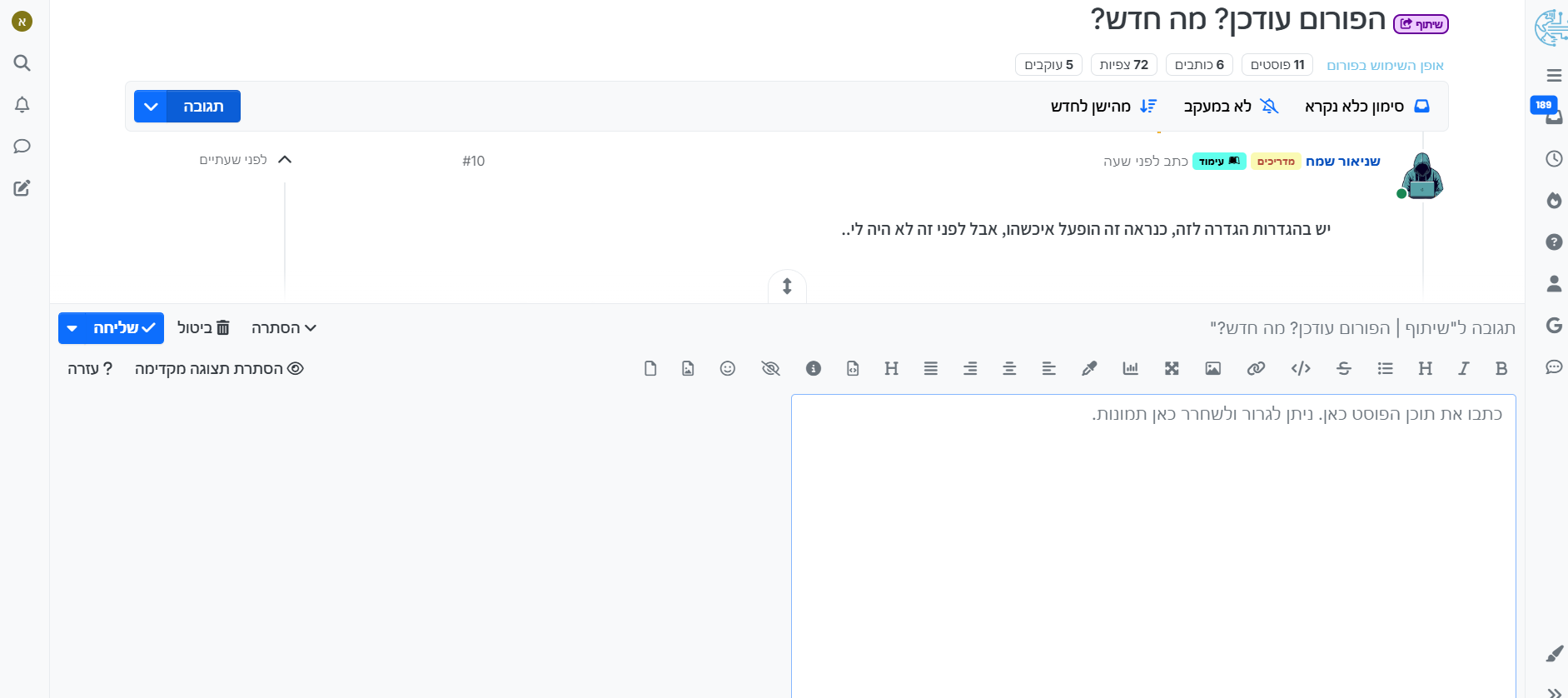Click the Google G icon in sidebar
Viewport: 1568px width, 698px height.
point(1554,326)
